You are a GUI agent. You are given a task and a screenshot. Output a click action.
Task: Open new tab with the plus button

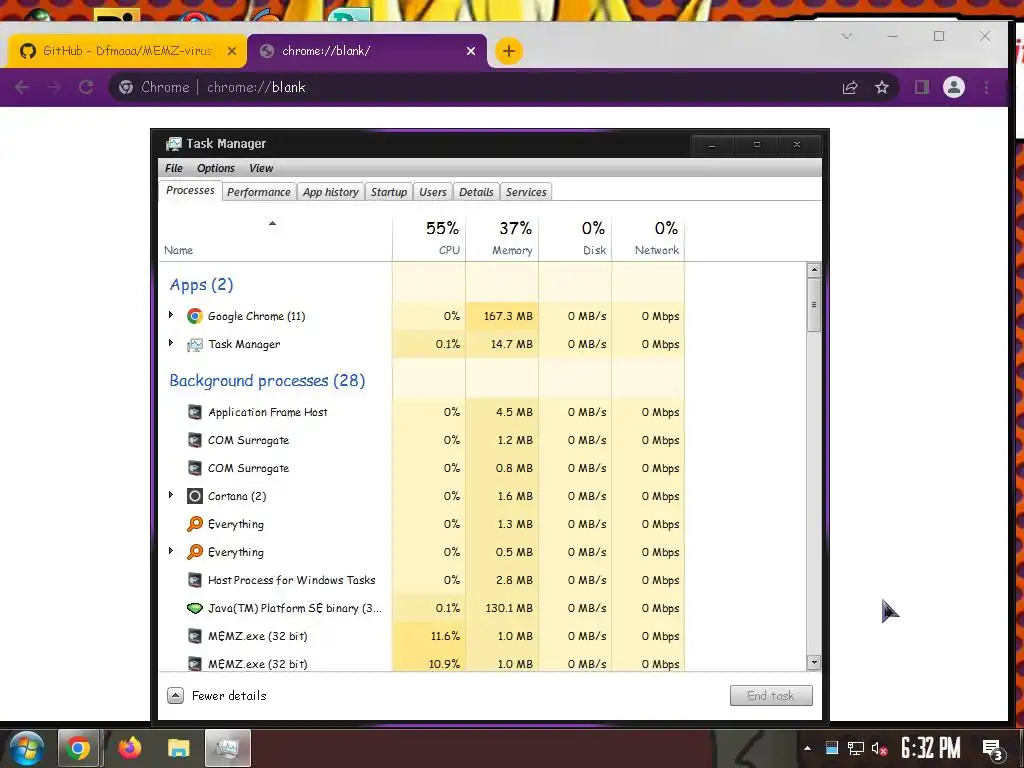click(x=509, y=51)
